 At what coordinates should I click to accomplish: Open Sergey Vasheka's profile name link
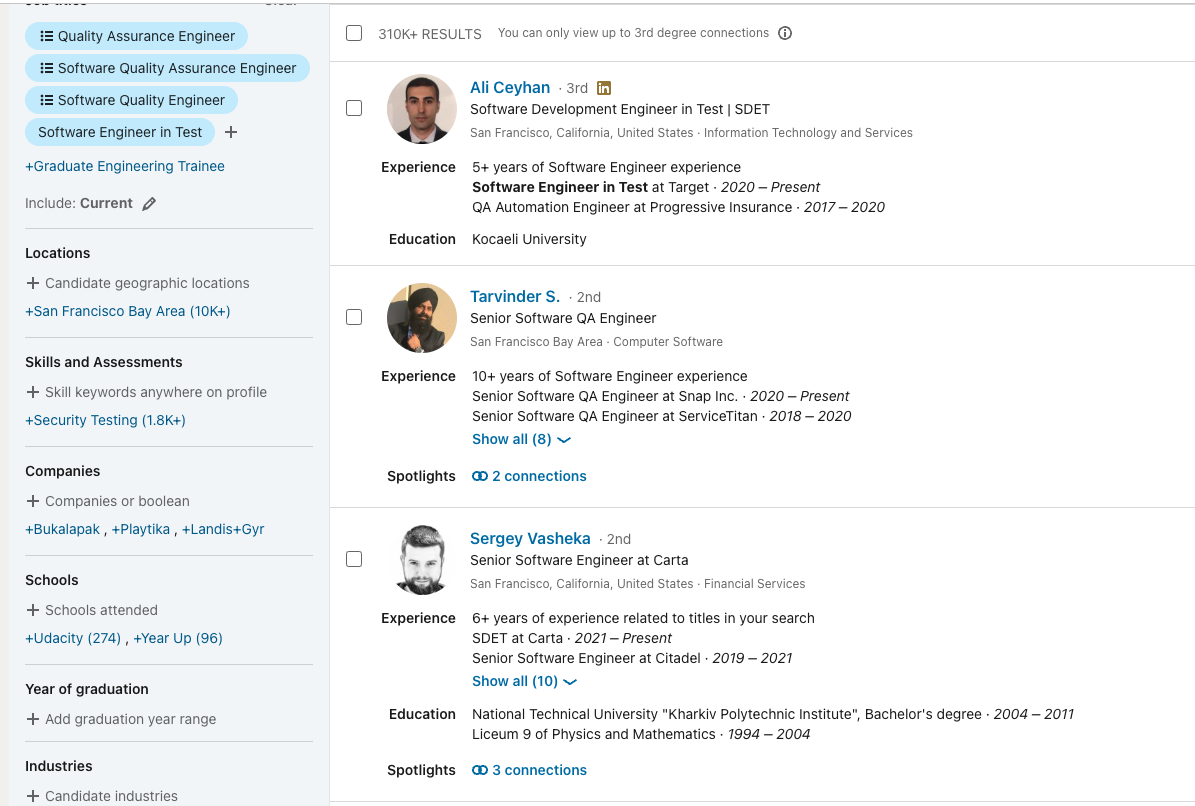coord(530,539)
